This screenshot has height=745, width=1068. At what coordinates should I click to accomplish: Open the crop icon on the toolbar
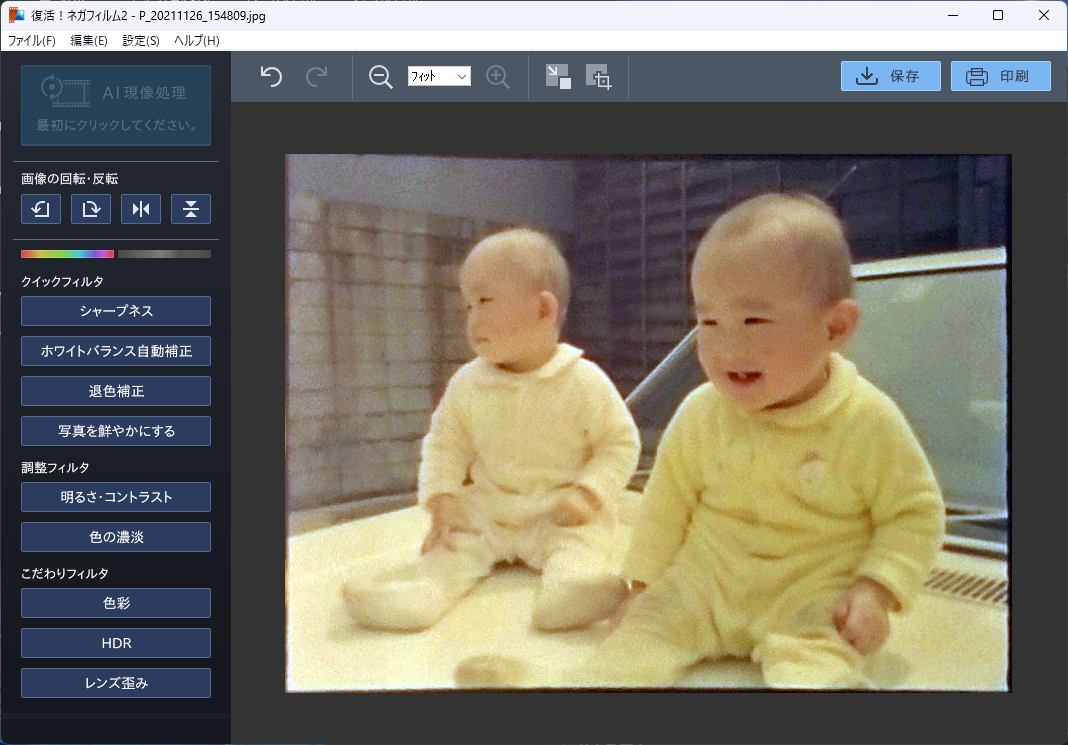point(600,77)
